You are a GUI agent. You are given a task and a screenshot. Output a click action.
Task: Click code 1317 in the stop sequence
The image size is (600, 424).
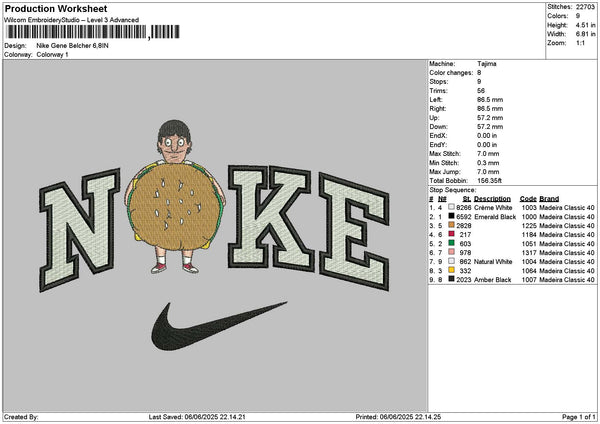(529, 253)
